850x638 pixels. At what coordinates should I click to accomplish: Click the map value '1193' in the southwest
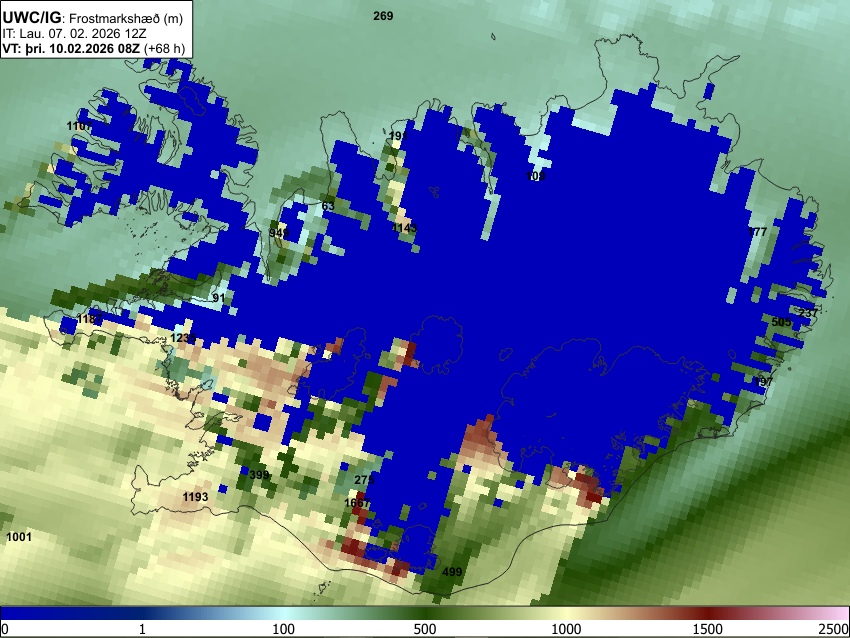coord(195,497)
